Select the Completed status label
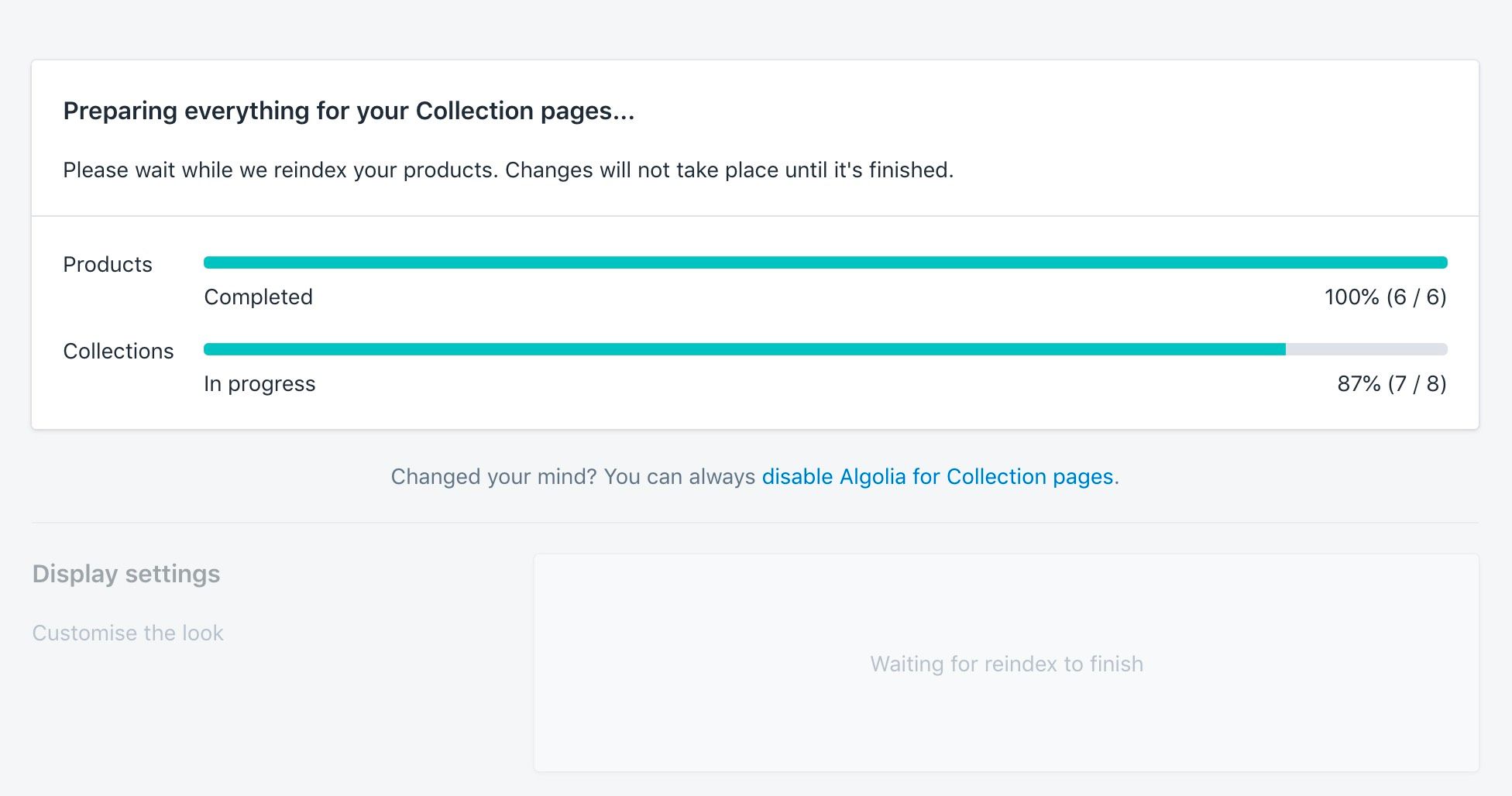Screen dimensions: 1512x796 [x=258, y=297]
